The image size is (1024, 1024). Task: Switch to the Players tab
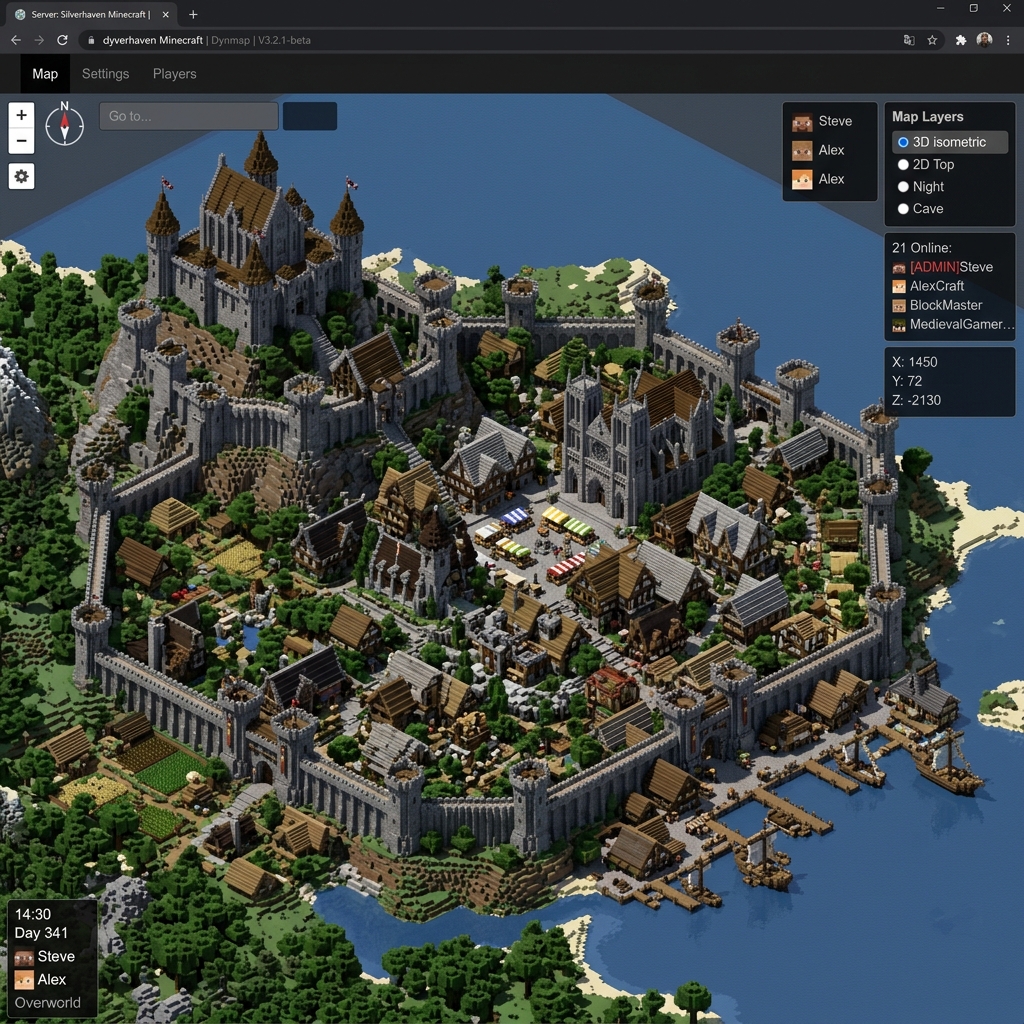pyautogui.click(x=174, y=74)
